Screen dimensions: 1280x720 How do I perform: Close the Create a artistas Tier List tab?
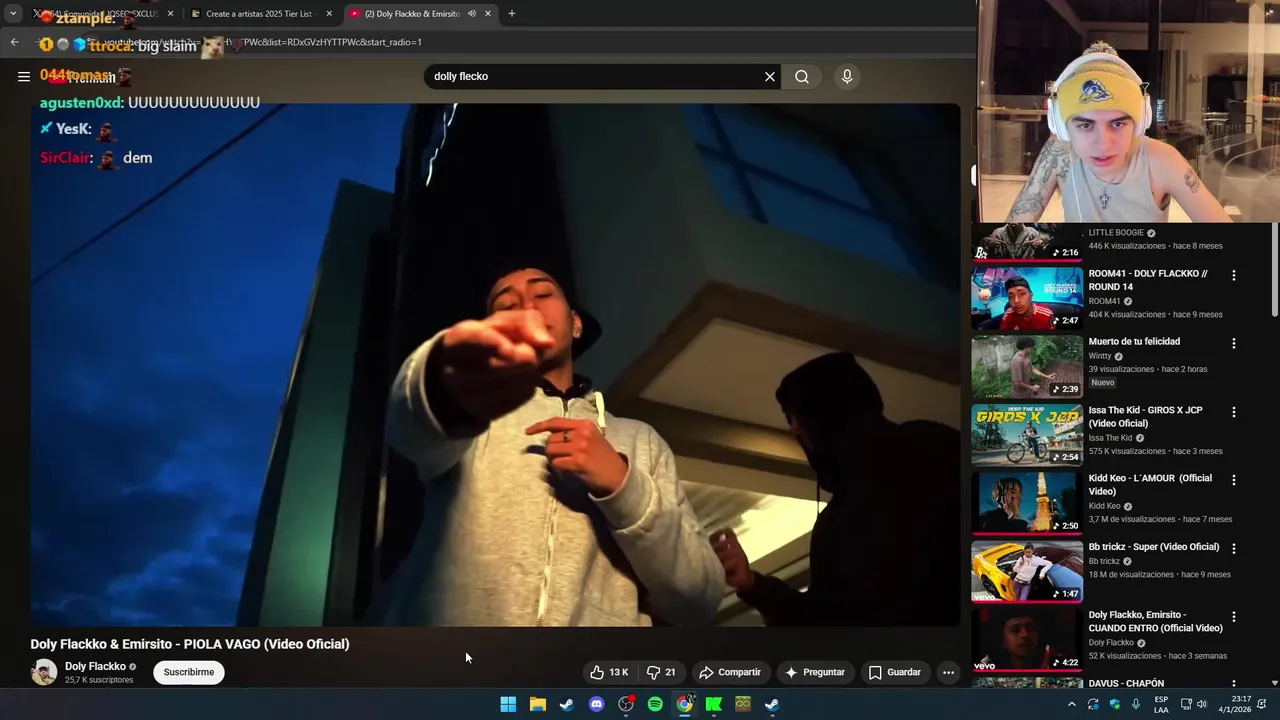point(329,14)
